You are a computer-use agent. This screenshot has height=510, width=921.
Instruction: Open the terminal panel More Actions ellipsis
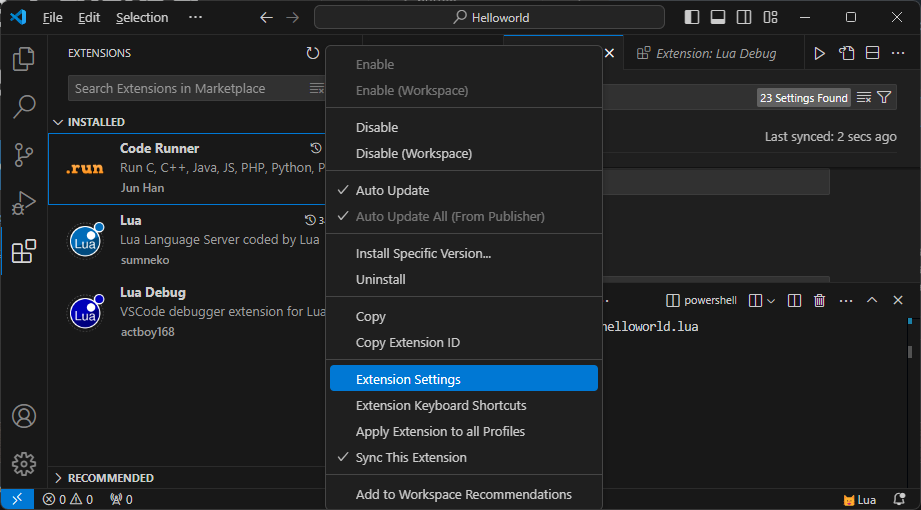[846, 301]
